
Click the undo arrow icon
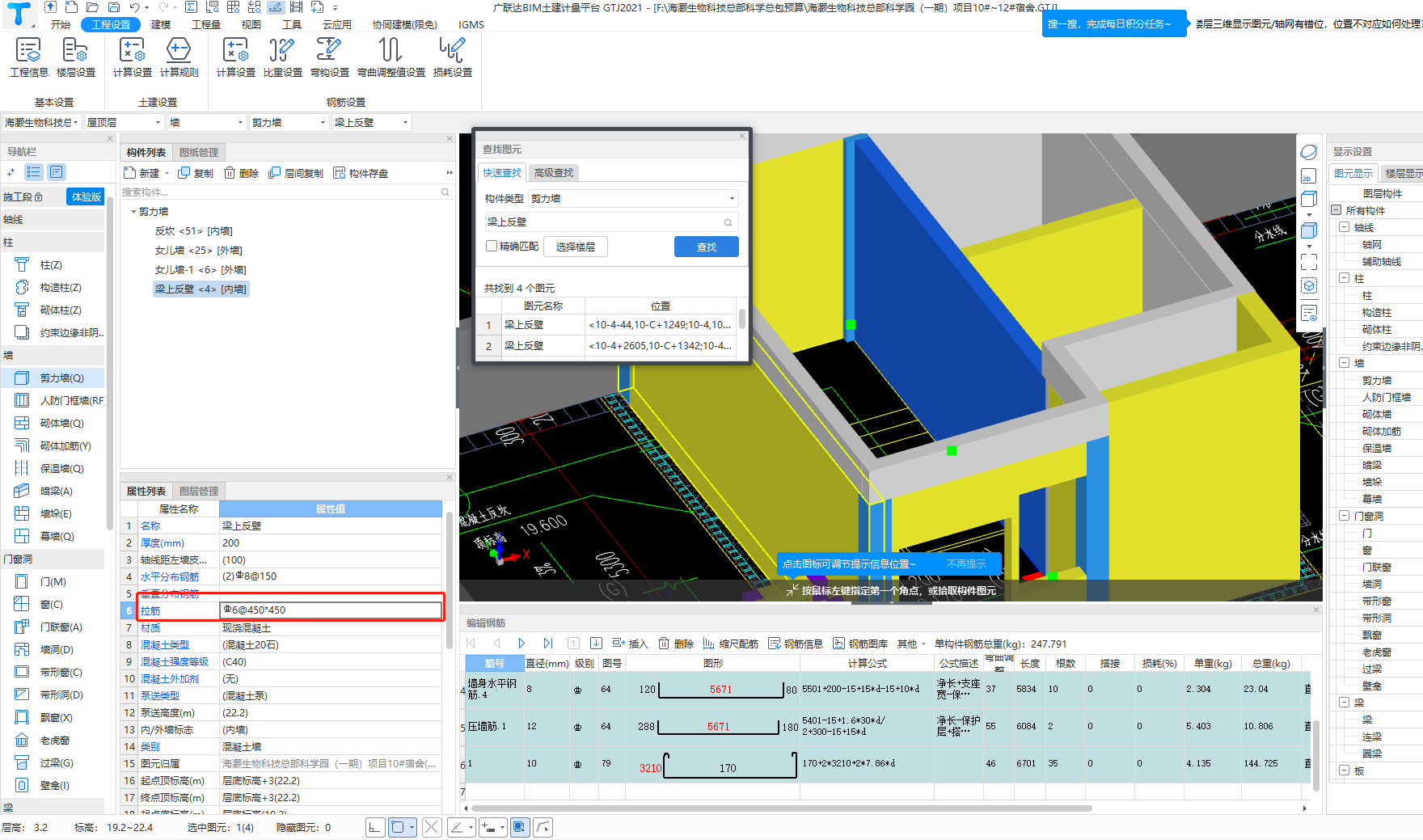click(x=135, y=7)
